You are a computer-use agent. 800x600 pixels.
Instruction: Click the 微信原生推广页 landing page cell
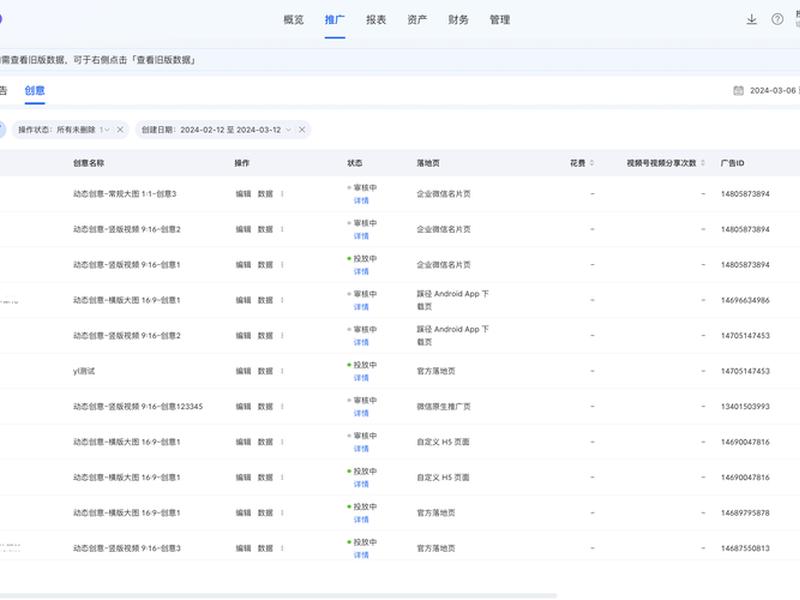pyautogui.click(x=443, y=407)
